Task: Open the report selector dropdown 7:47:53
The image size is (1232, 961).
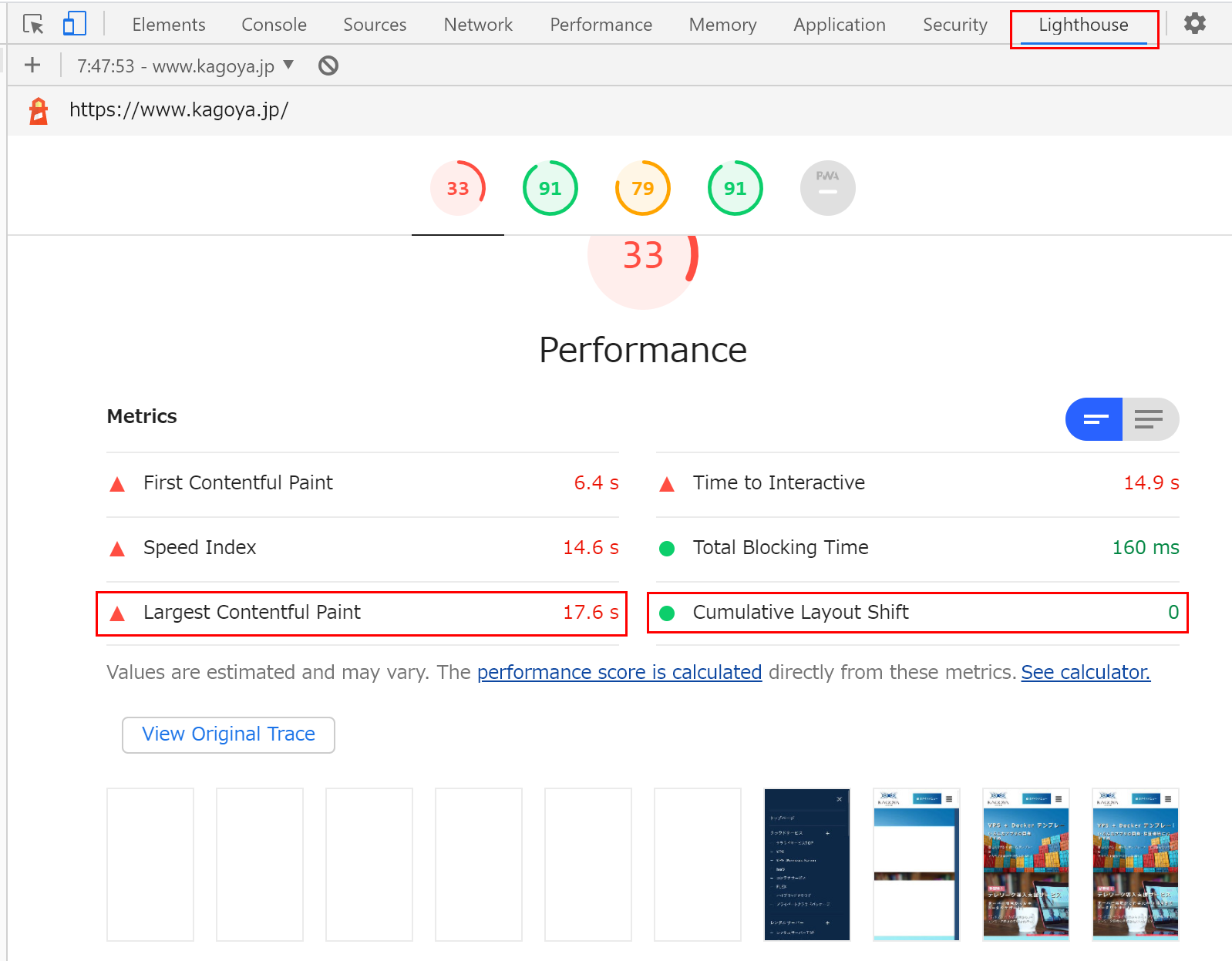Action: [185, 66]
